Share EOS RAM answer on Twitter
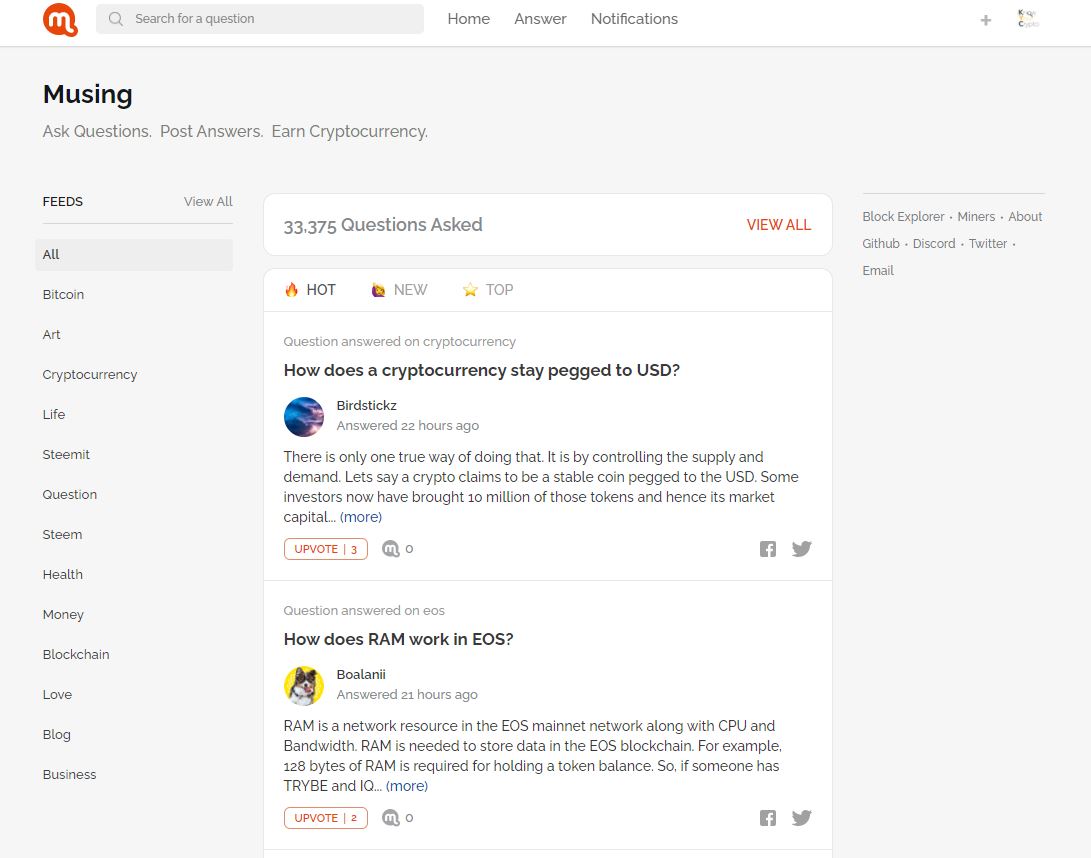This screenshot has width=1091, height=858. tap(802, 818)
